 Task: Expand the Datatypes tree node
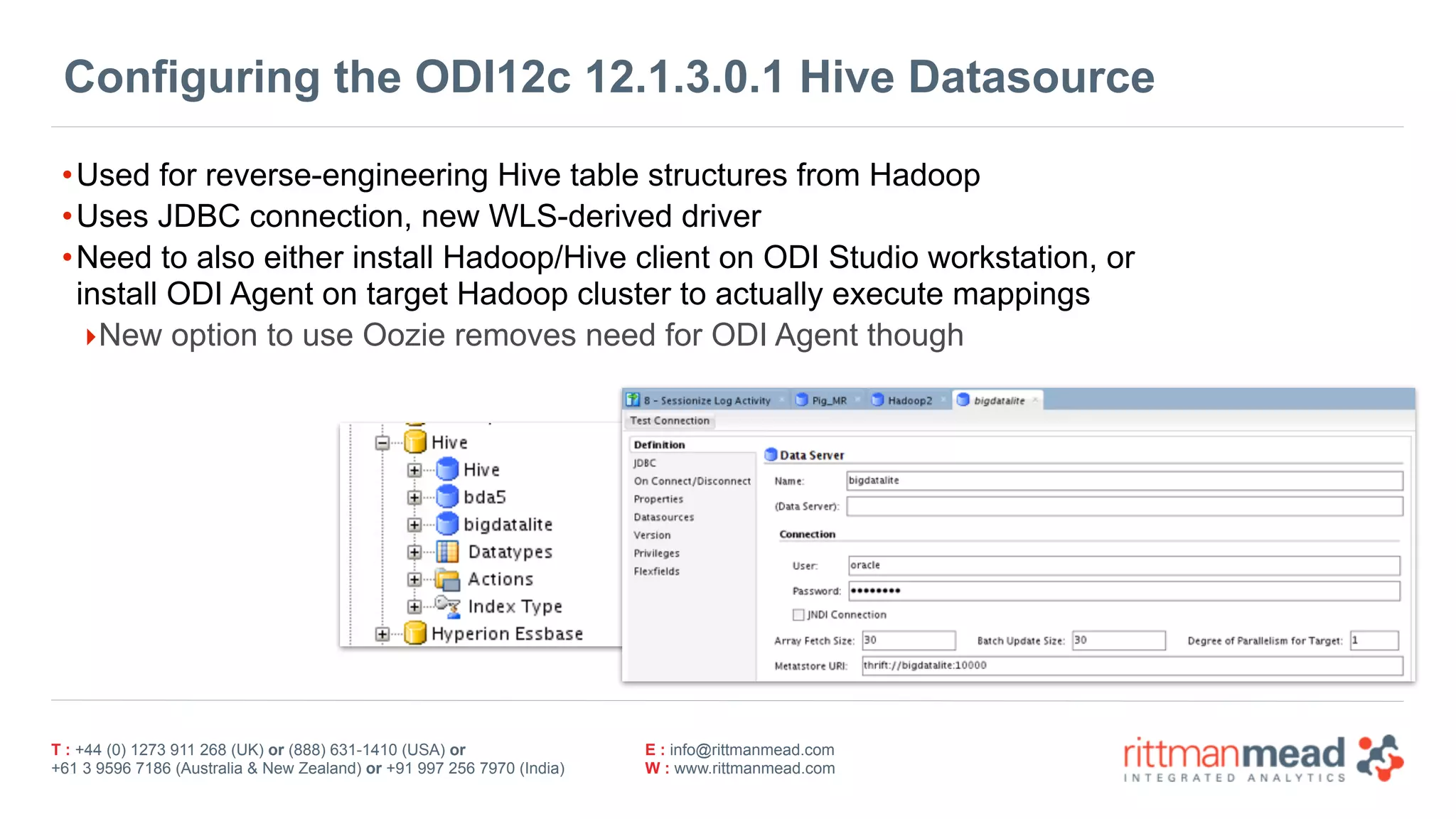click(x=414, y=552)
